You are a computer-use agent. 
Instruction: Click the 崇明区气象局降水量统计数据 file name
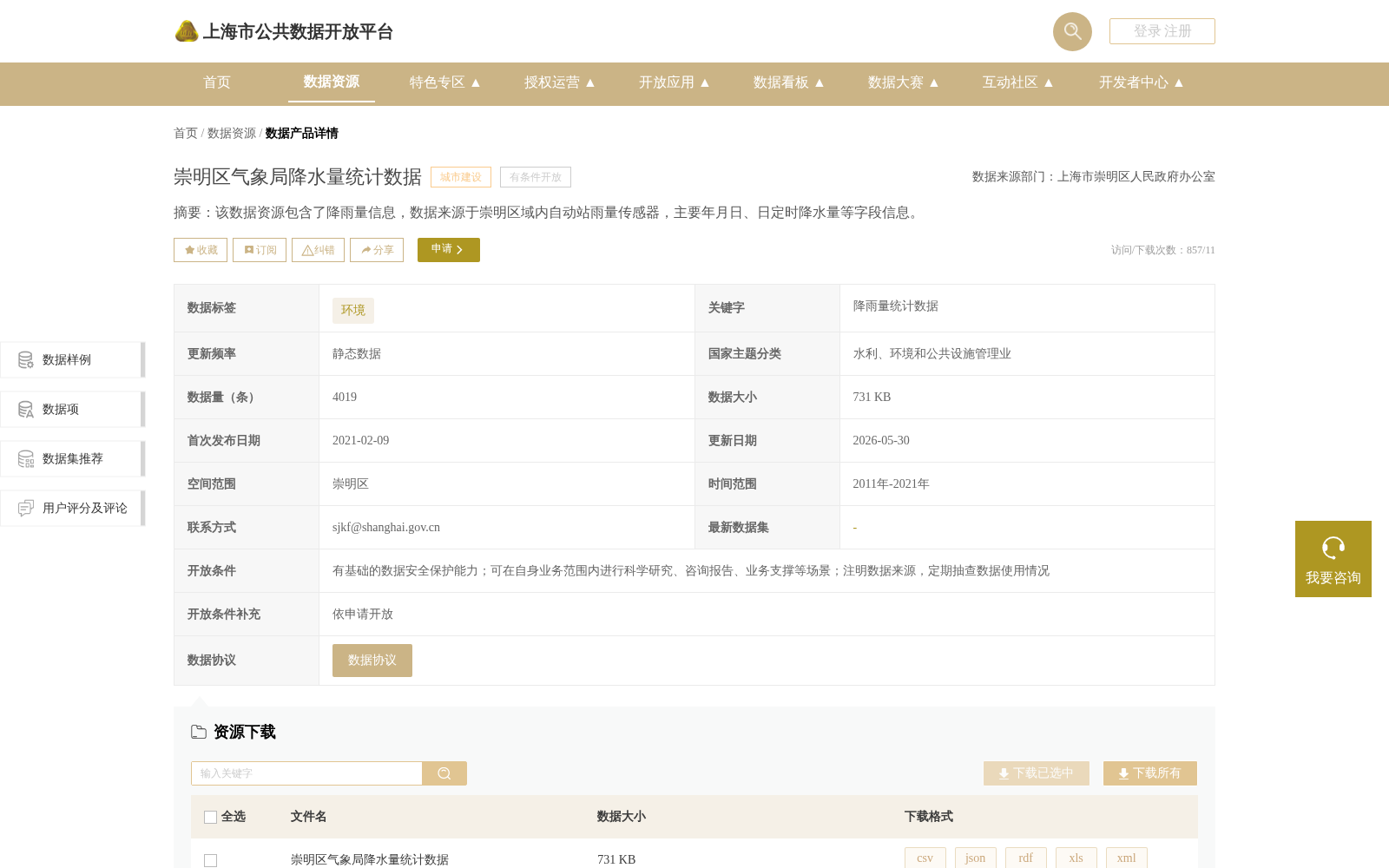[370, 859]
